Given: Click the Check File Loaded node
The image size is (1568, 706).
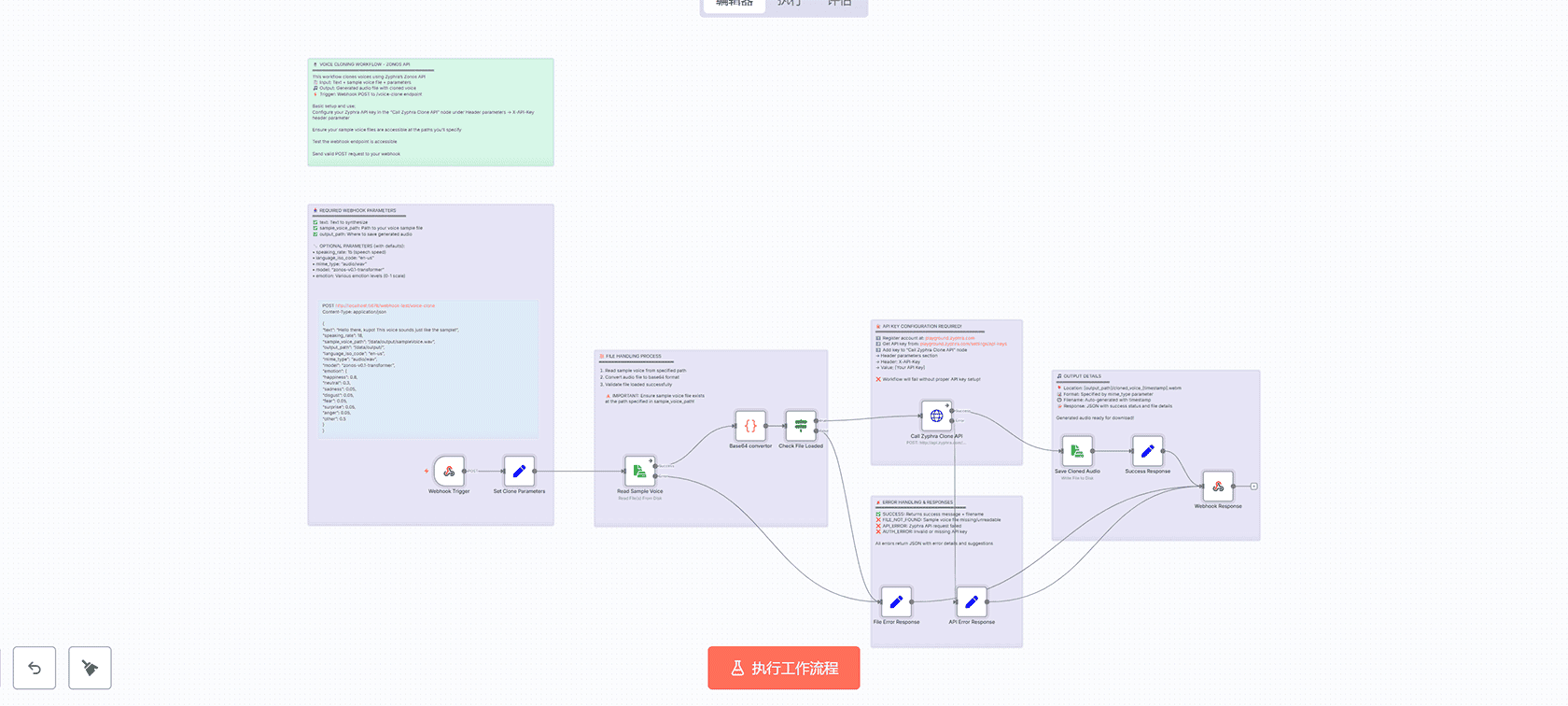Looking at the screenshot, I should pos(801,426).
